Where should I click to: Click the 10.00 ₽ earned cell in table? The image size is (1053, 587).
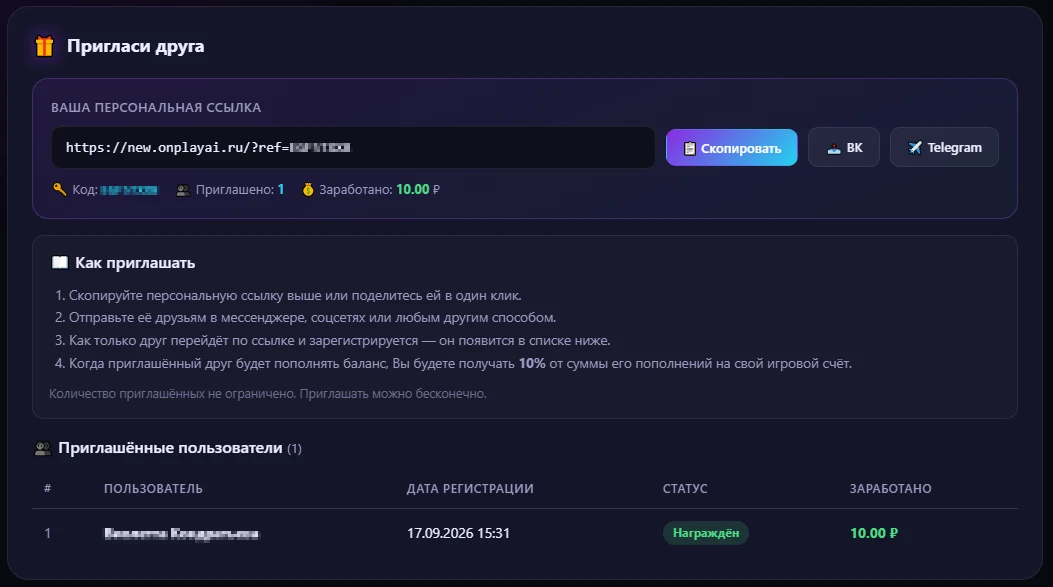click(x=874, y=533)
